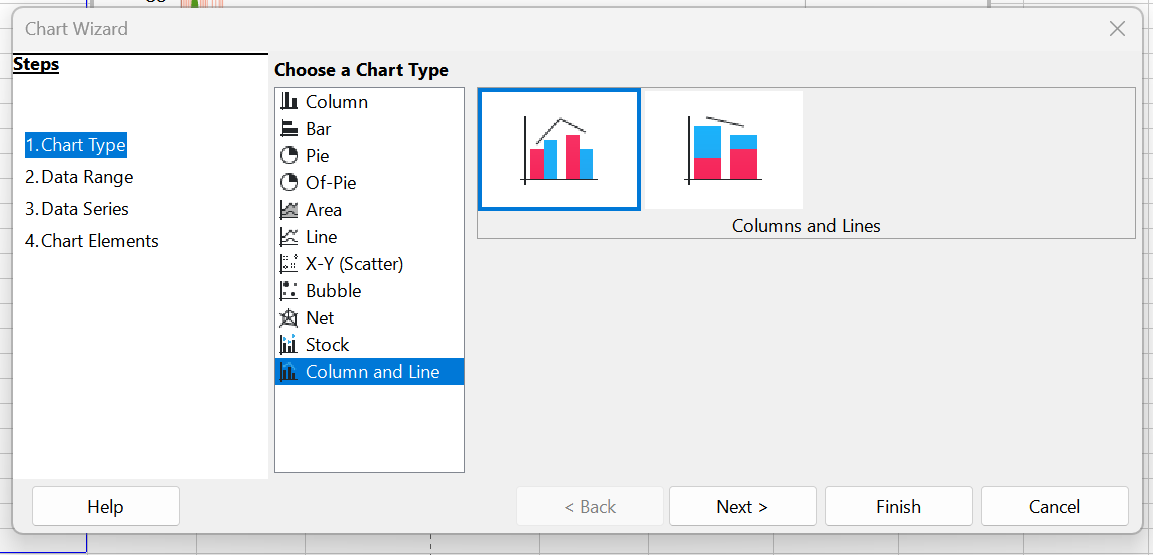Select the Line chart icon
Image resolution: width=1153 pixels, height=555 pixels.
tap(289, 237)
